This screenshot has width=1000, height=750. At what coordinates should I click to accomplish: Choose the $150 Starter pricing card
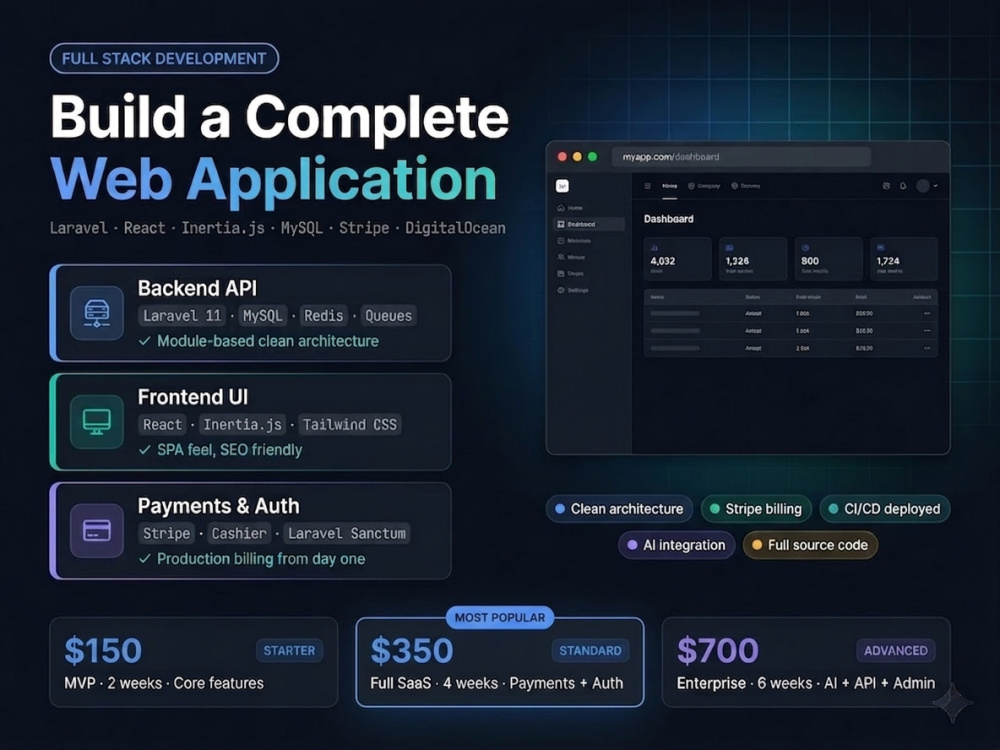coord(193,662)
